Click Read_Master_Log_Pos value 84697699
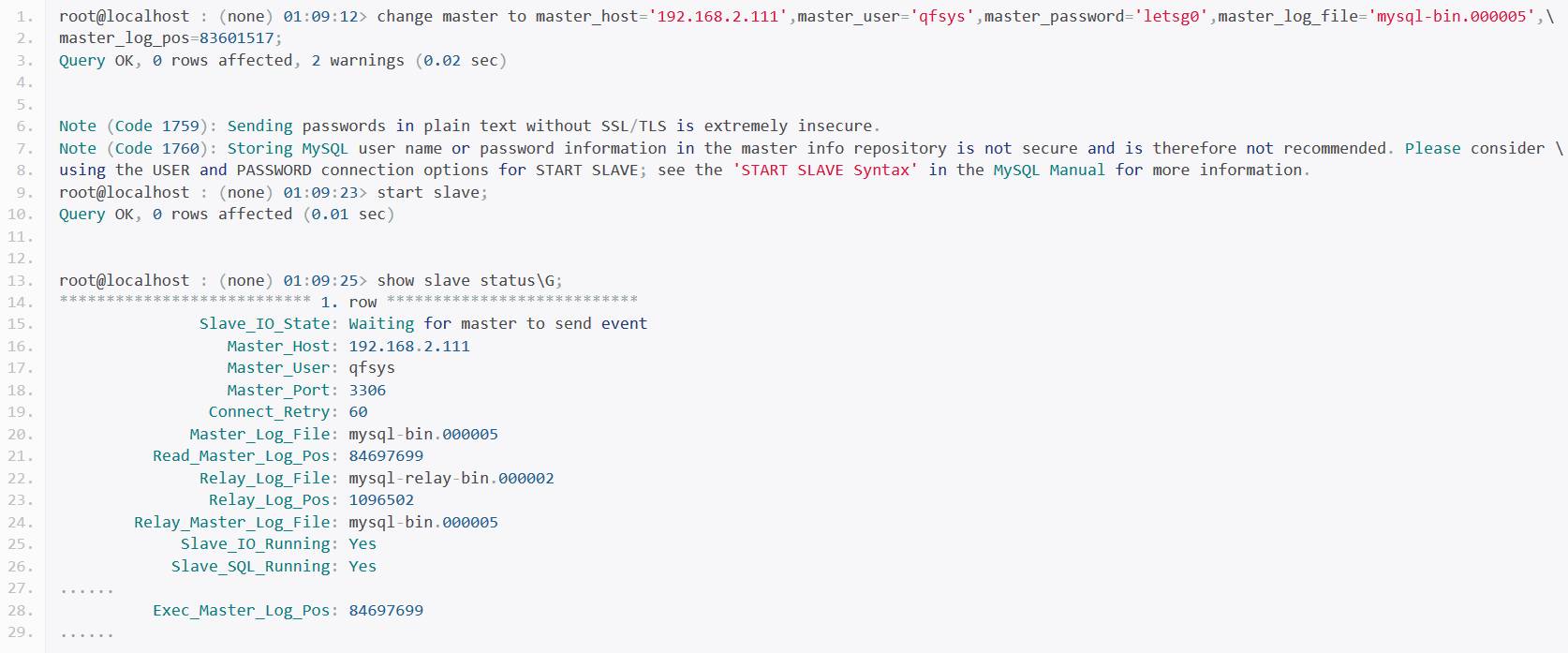 [x=386, y=455]
